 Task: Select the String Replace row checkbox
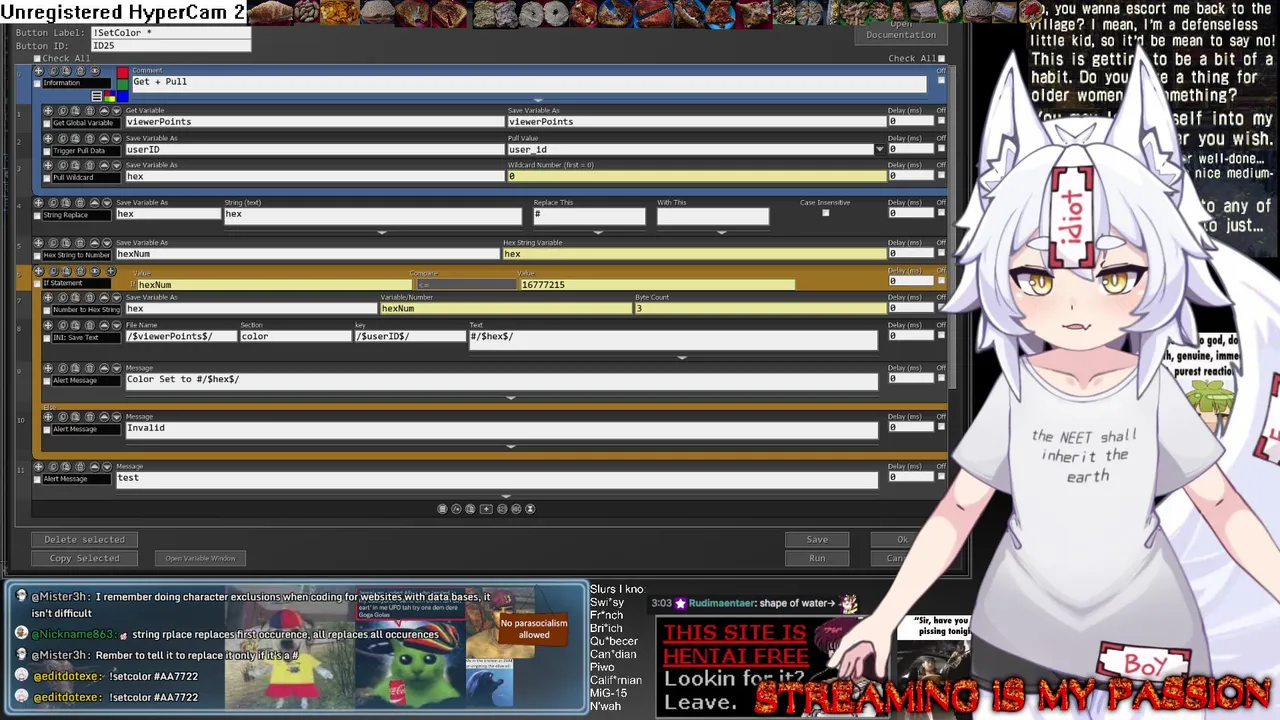click(37, 215)
